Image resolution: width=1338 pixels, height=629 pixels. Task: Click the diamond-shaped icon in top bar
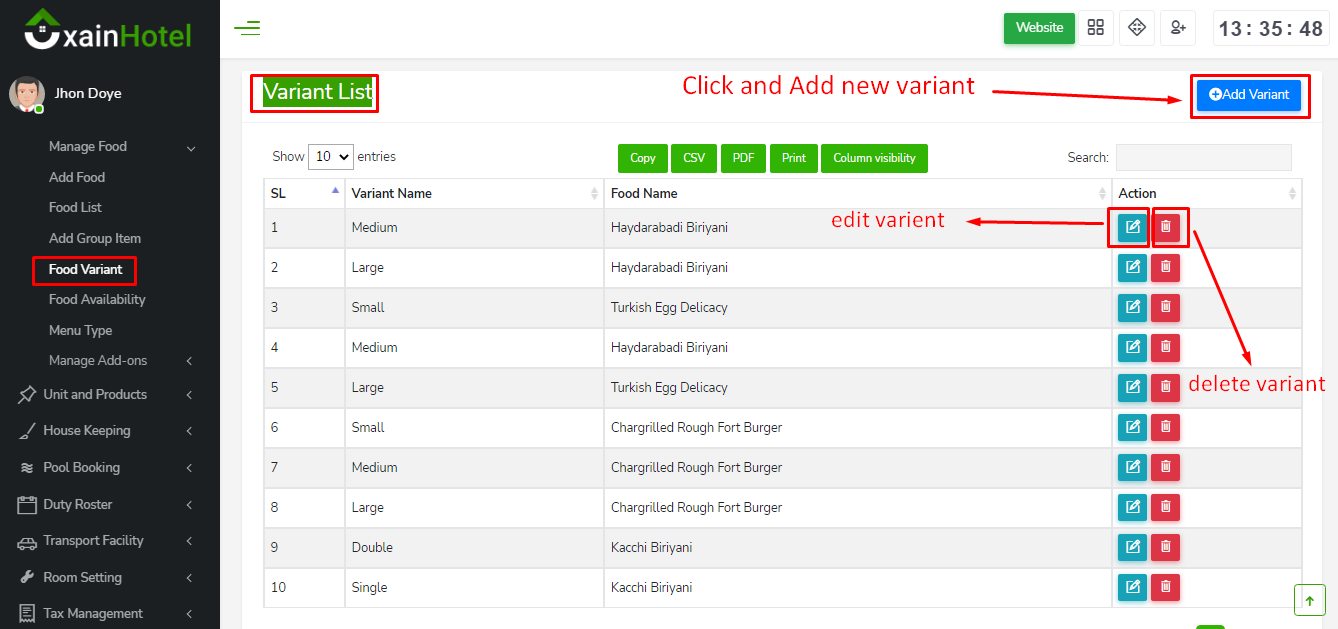(1137, 28)
